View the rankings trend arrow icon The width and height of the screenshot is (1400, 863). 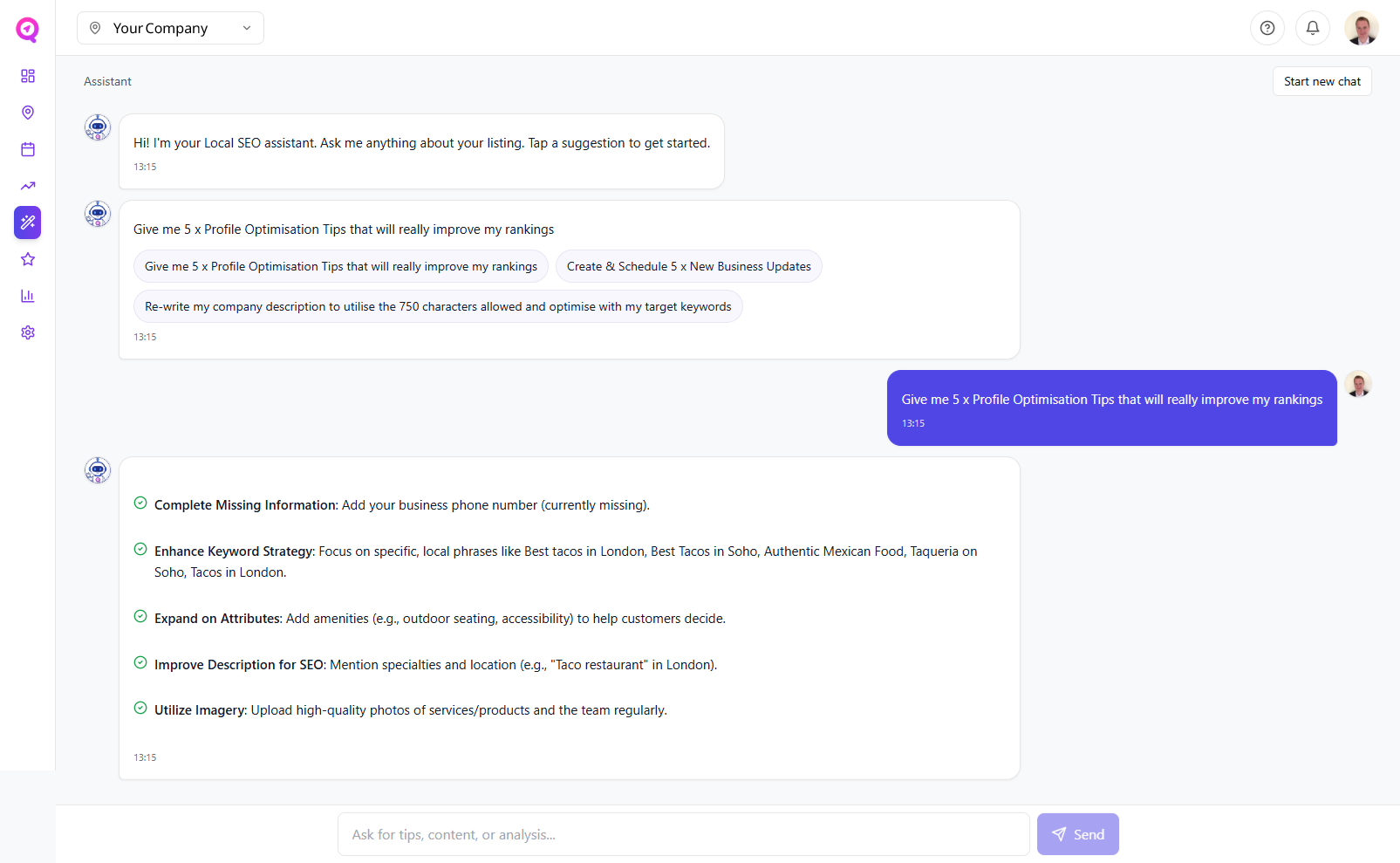click(x=27, y=186)
